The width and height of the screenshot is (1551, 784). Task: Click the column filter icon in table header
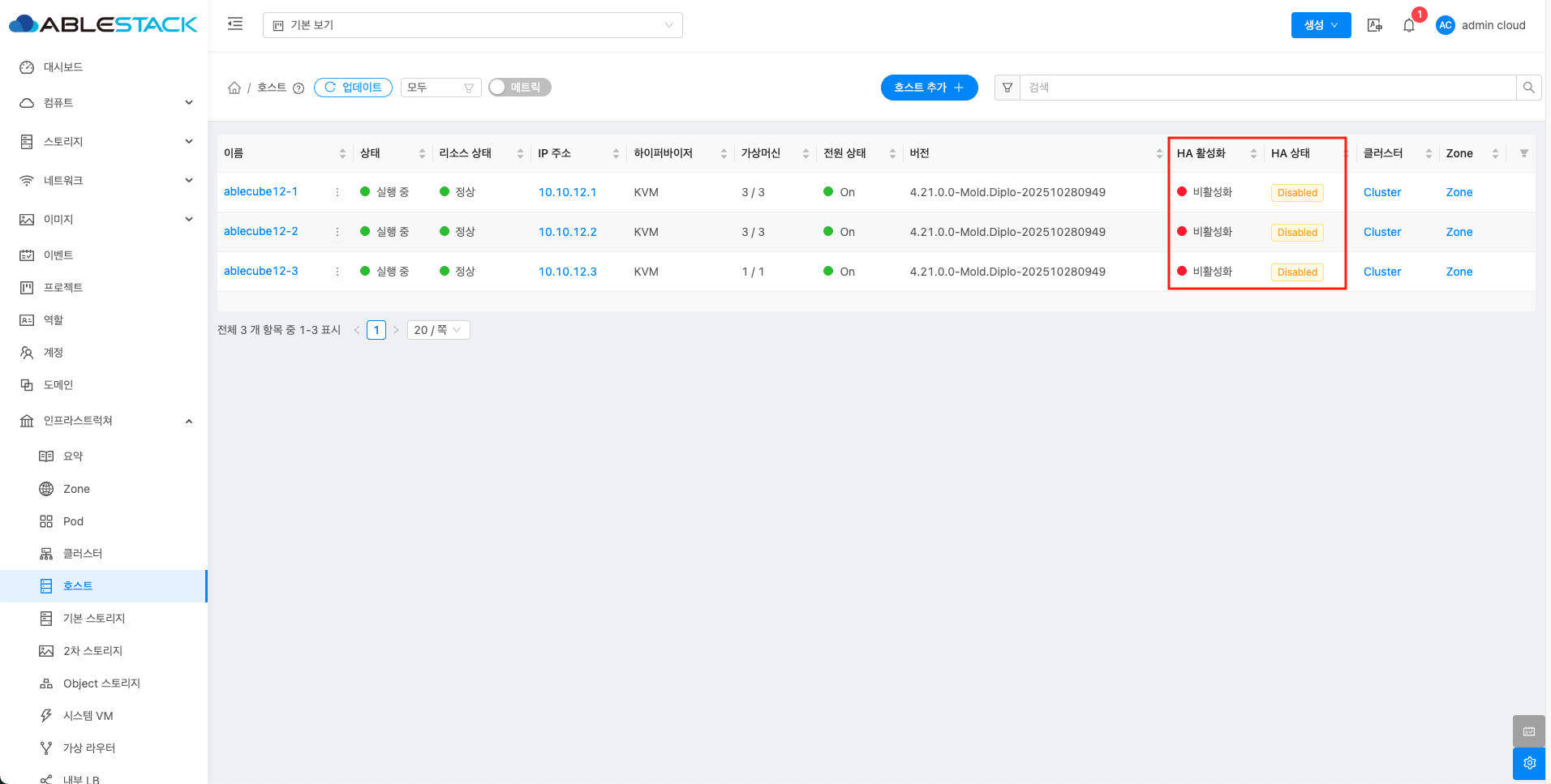pos(1523,153)
